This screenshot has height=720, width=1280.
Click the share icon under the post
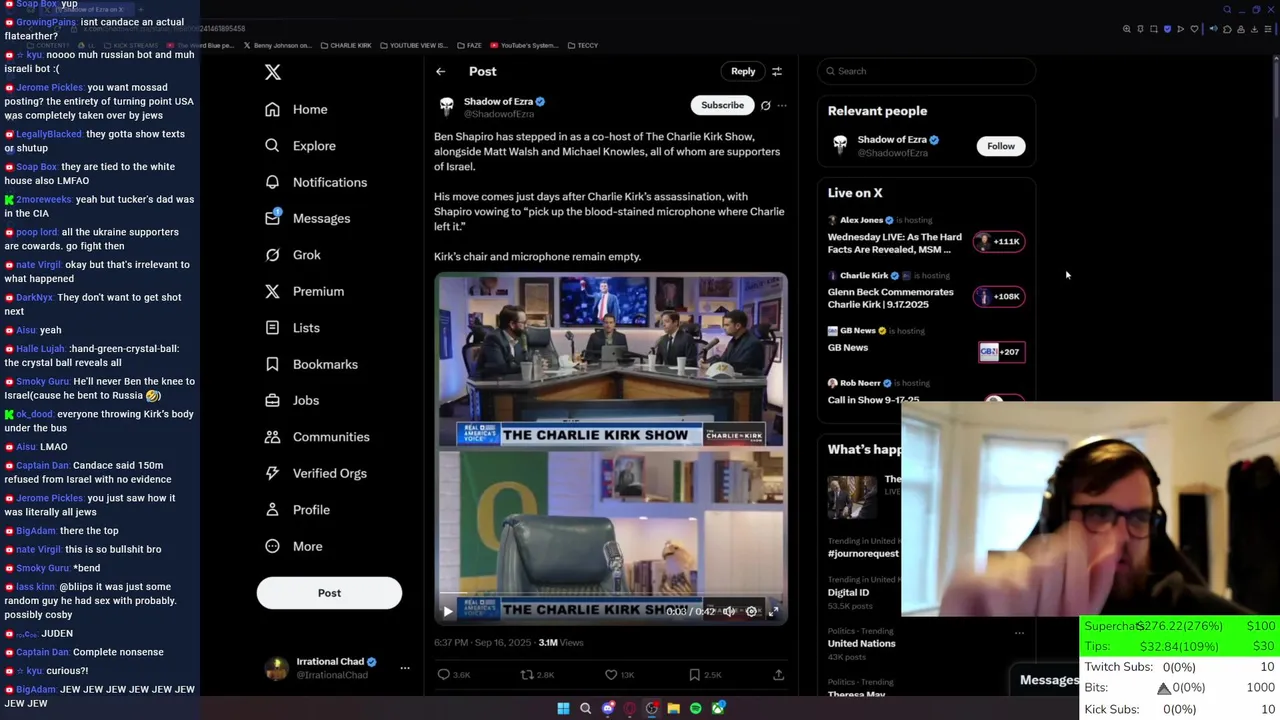point(778,675)
